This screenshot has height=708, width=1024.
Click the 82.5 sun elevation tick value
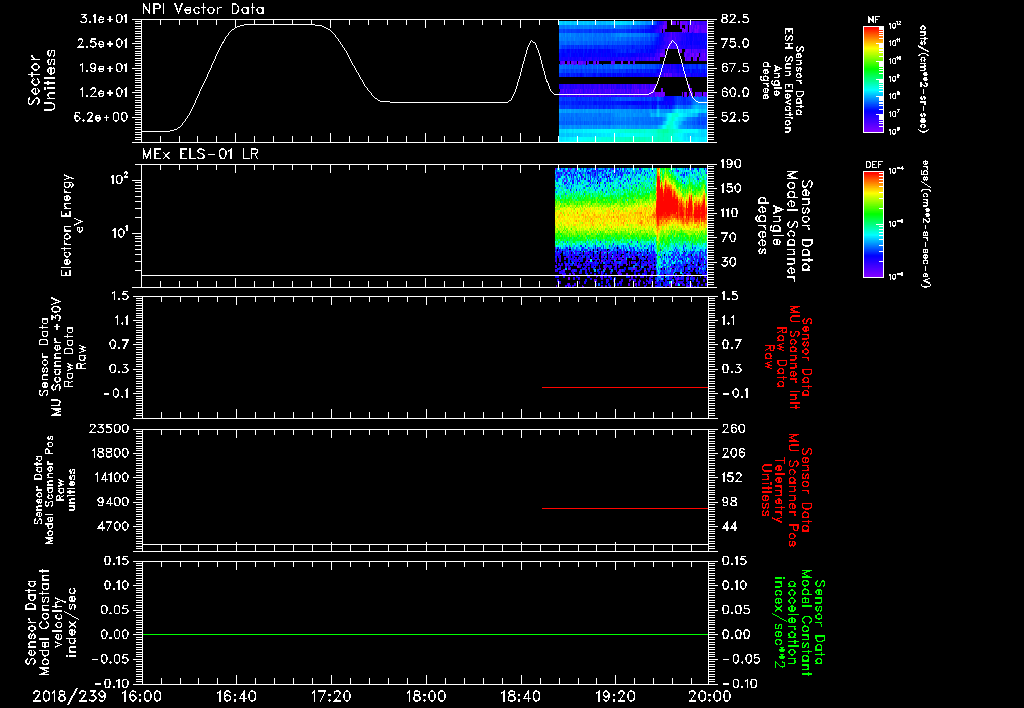pos(735,19)
